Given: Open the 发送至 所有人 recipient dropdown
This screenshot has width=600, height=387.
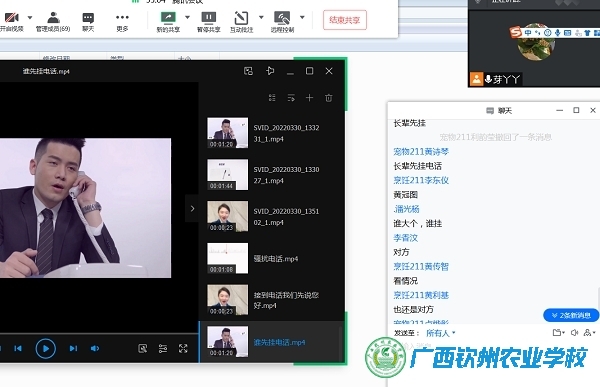Looking at the screenshot, I should [441, 333].
